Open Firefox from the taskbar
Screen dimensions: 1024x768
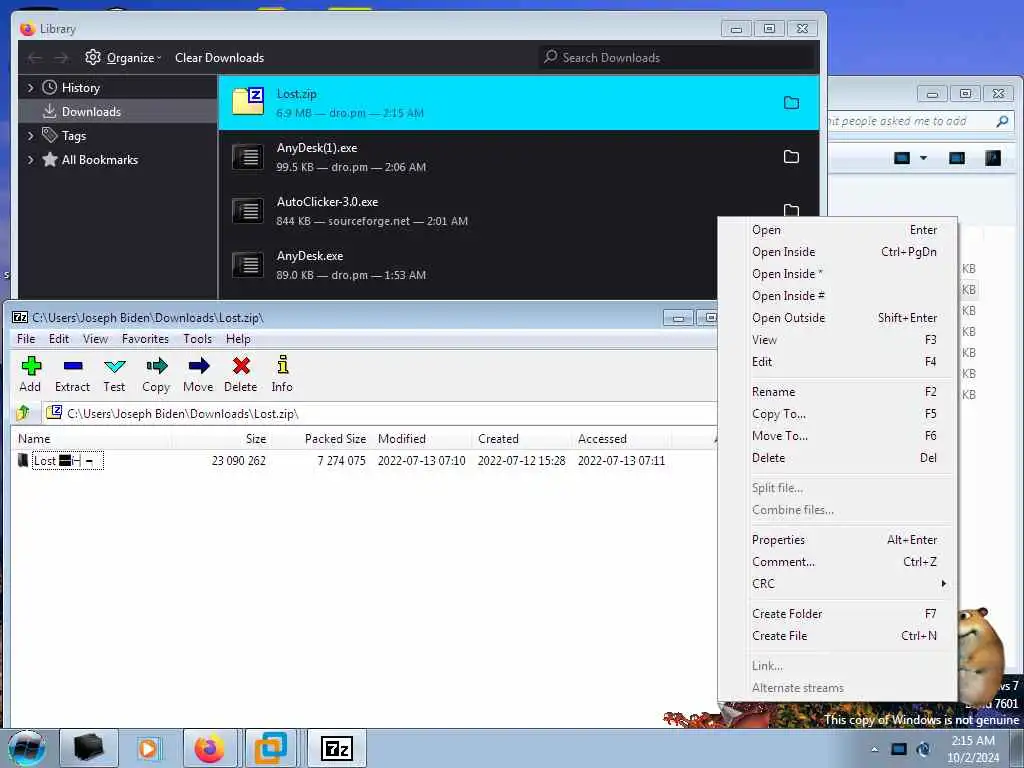(210, 748)
